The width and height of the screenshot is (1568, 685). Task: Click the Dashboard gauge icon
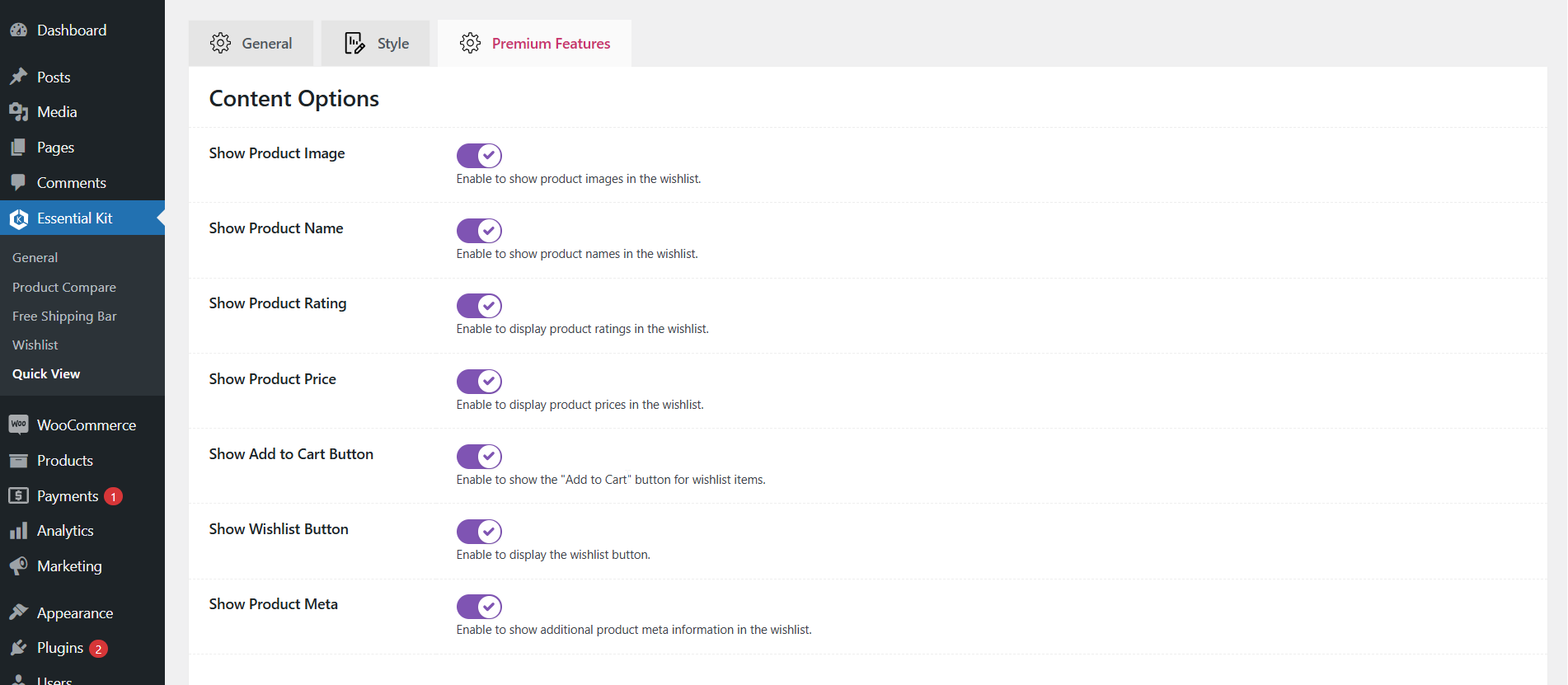click(x=18, y=30)
